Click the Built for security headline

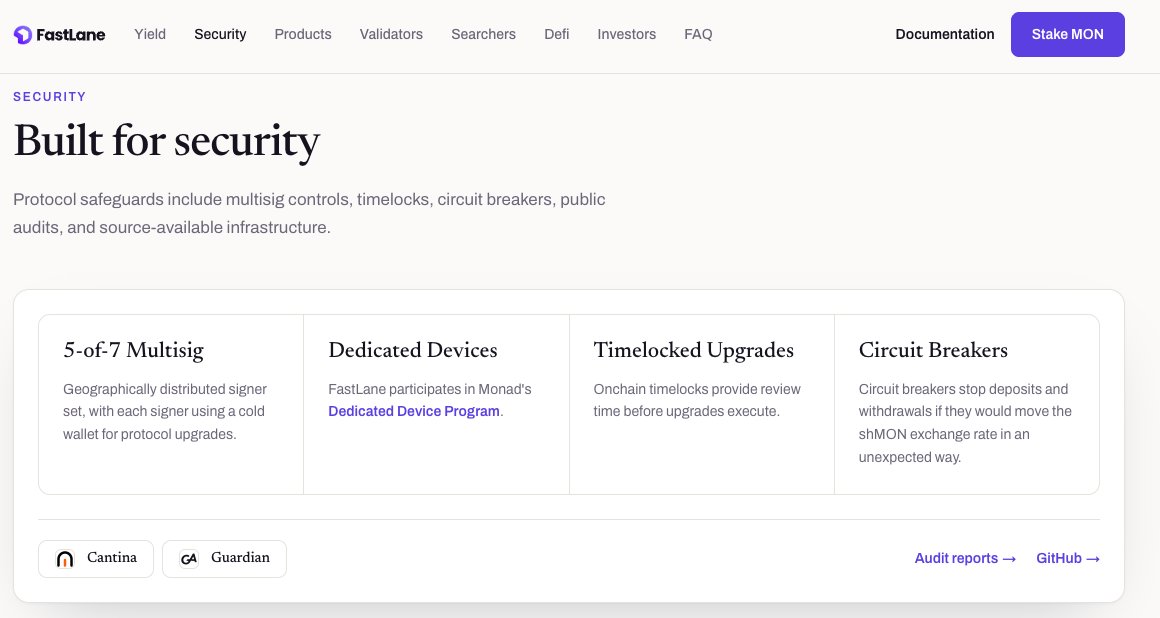pyautogui.click(x=166, y=140)
